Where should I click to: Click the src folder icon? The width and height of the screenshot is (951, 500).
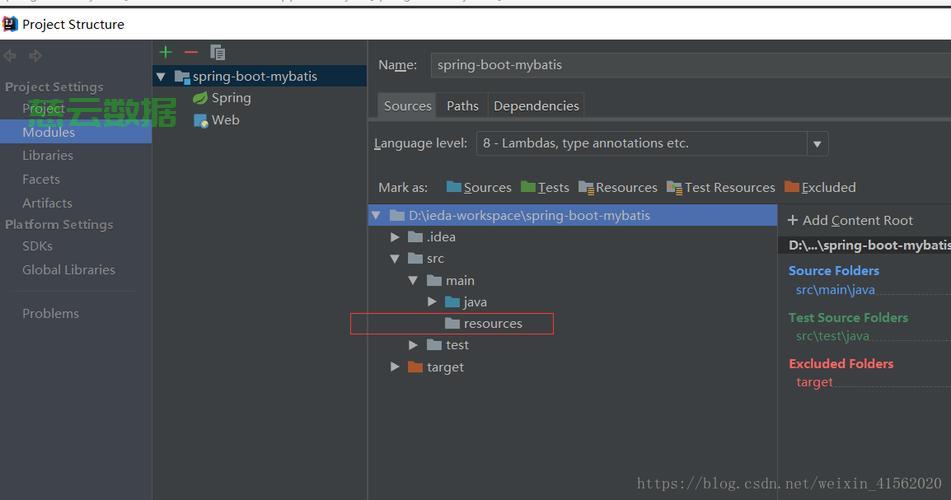point(415,258)
